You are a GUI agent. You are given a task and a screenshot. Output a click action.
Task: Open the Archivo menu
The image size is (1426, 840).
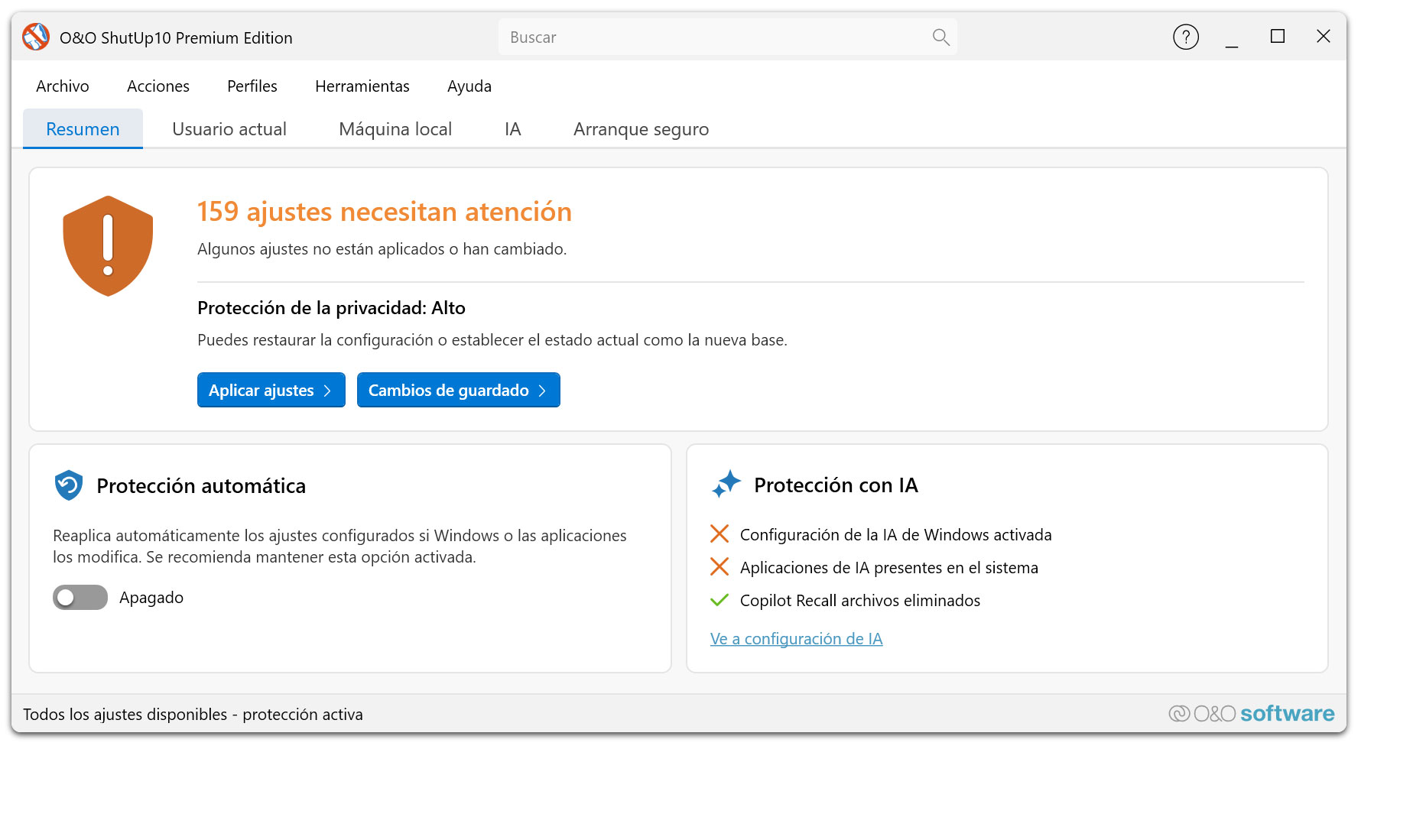click(63, 86)
